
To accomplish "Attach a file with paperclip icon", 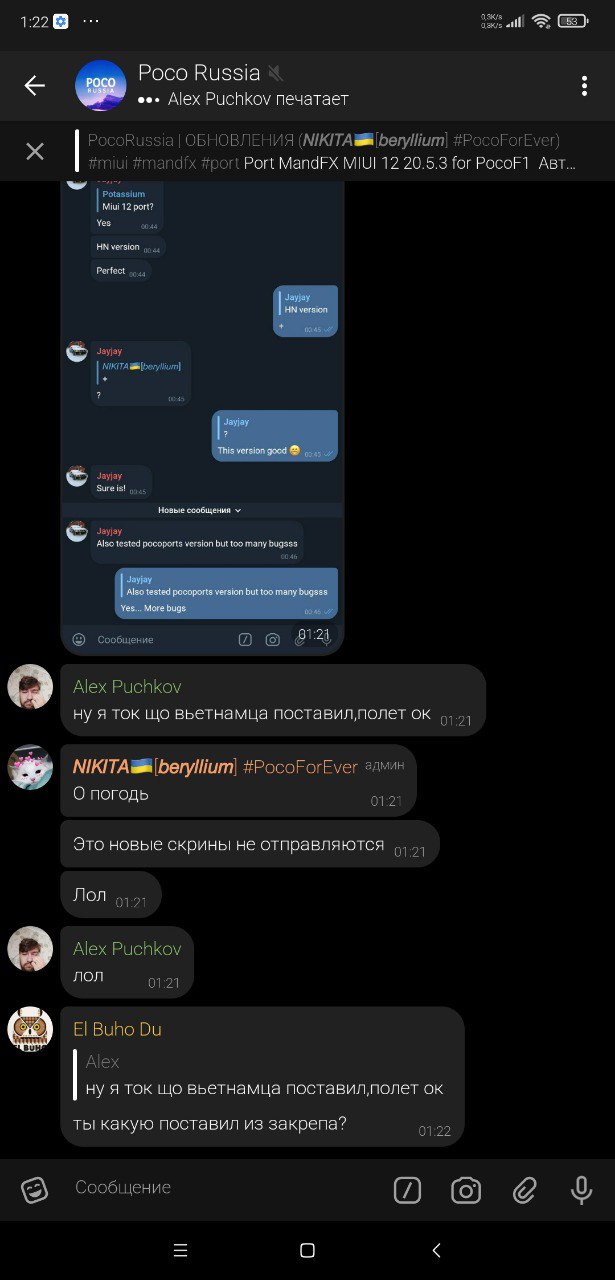I will click(x=525, y=1189).
